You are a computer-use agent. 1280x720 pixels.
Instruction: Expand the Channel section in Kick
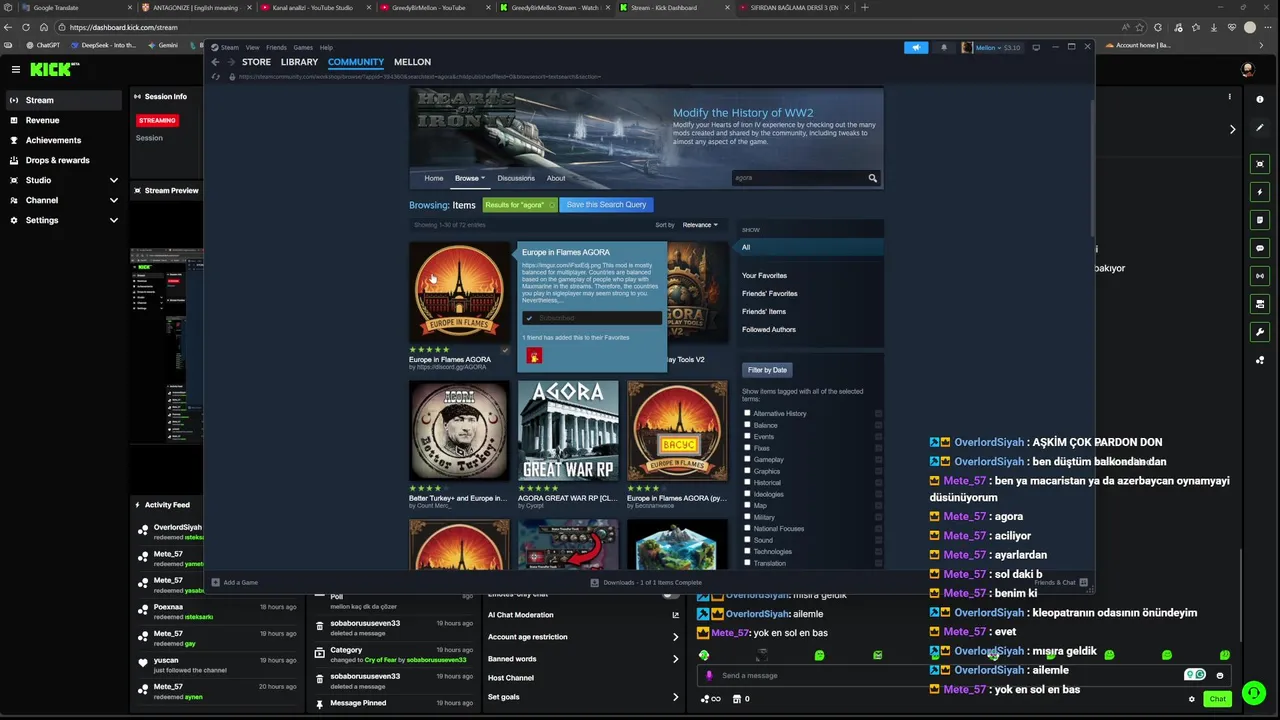pos(64,200)
